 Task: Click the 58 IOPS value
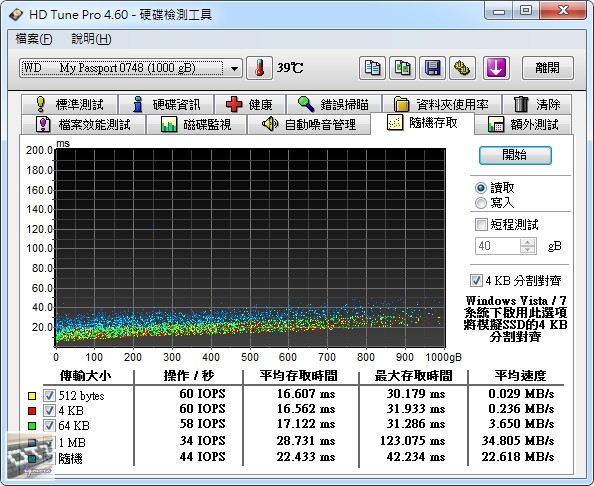(203, 424)
